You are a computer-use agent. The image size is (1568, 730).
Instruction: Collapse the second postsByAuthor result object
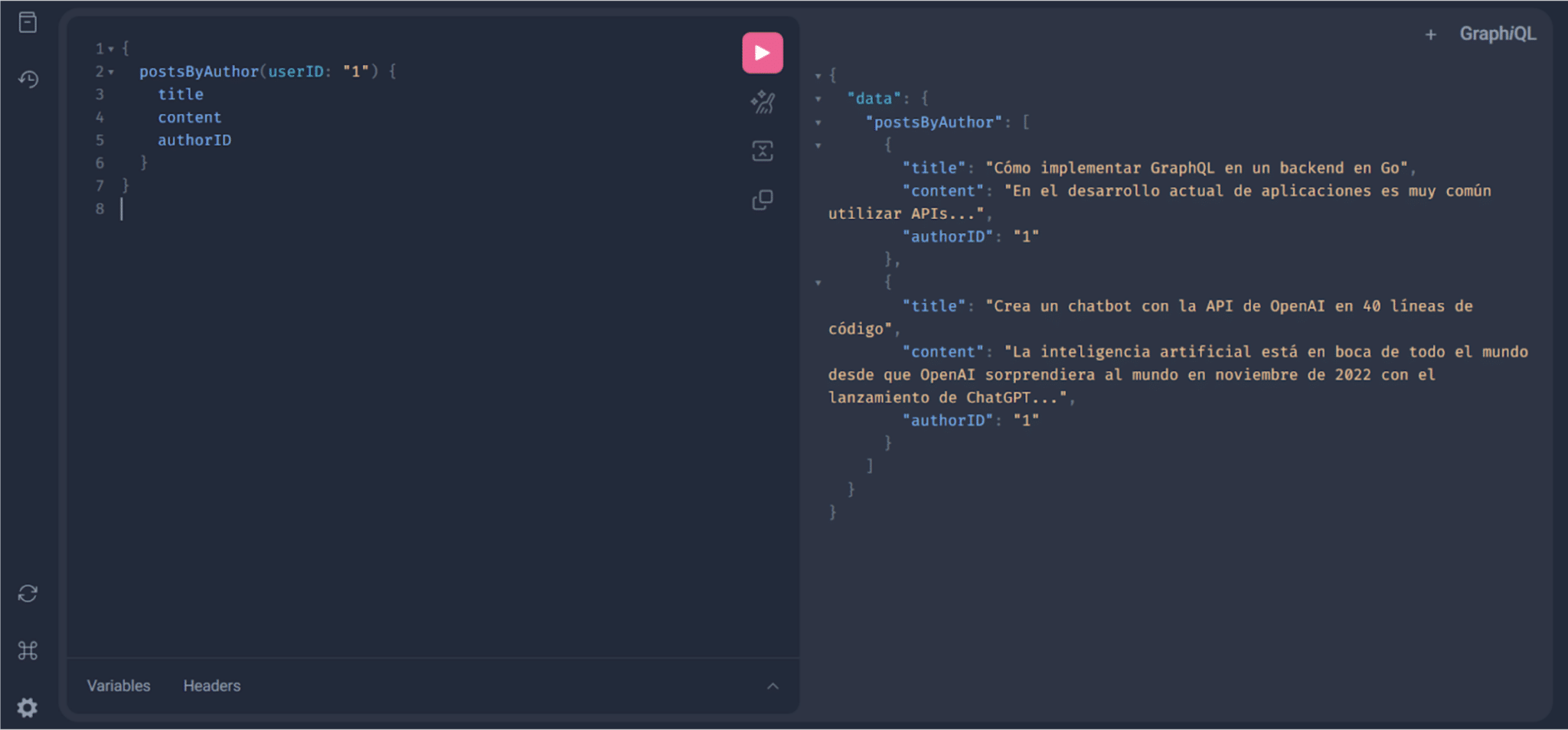coord(819,282)
